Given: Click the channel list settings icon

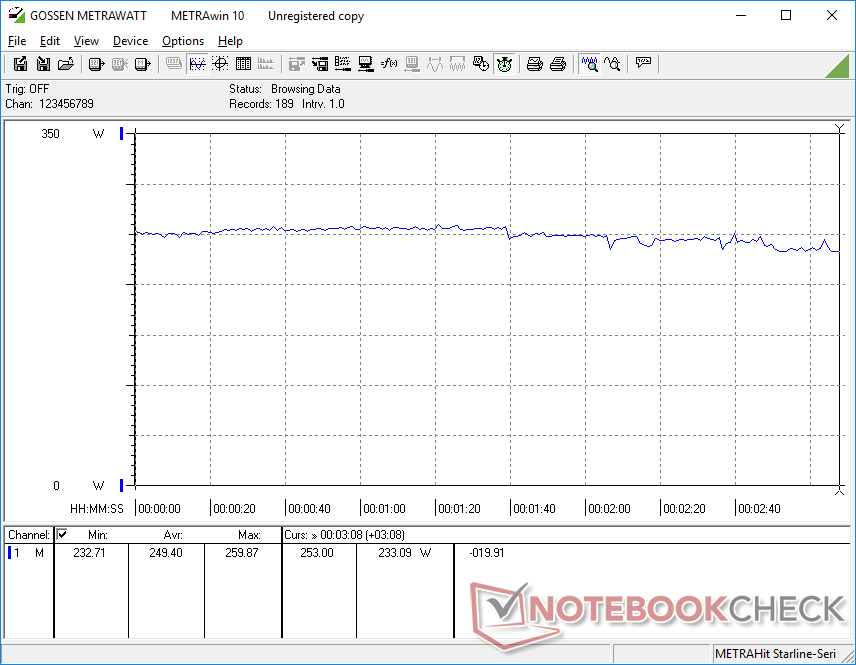Looking at the screenshot, I should (x=343, y=64).
